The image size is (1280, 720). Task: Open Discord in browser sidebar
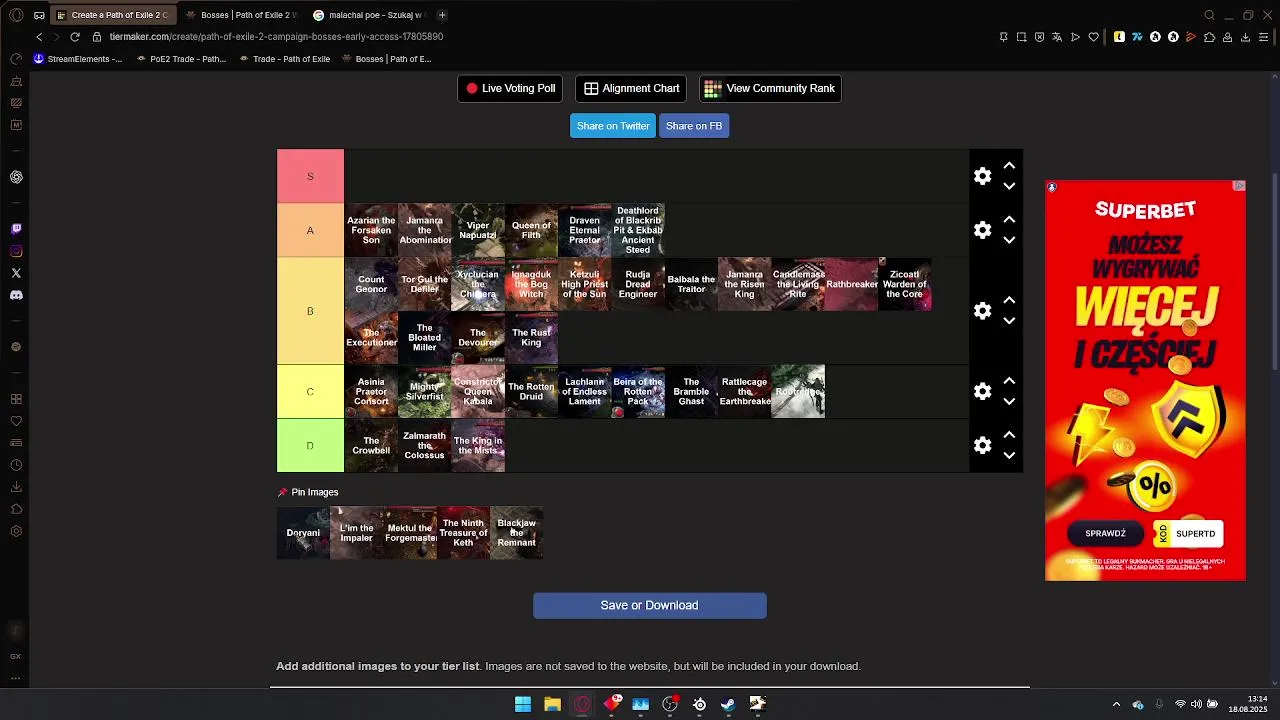click(16, 295)
